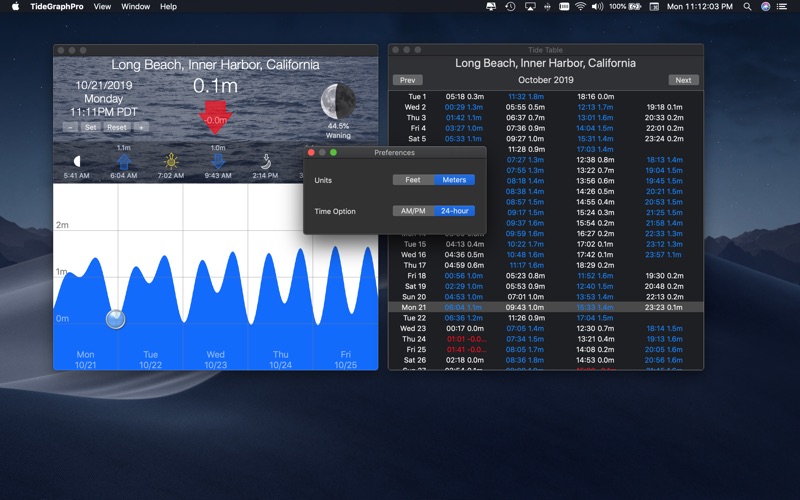Click the minus time step button
The height and width of the screenshot is (500, 800).
(70, 128)
